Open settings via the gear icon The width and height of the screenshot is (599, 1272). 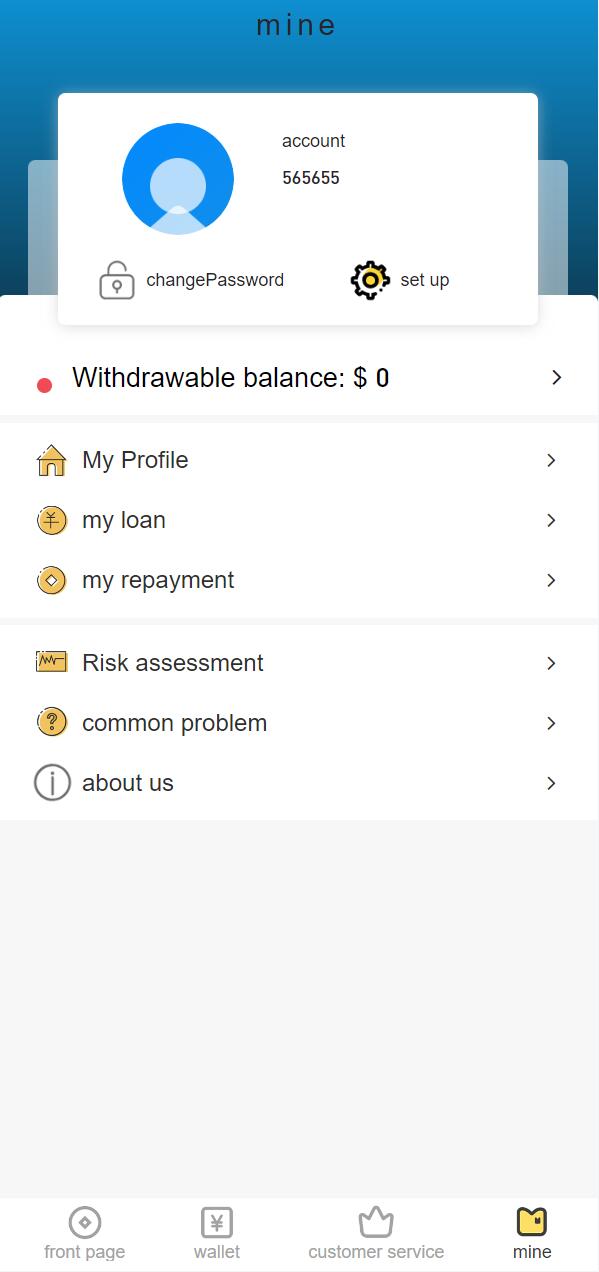[370, 280]
